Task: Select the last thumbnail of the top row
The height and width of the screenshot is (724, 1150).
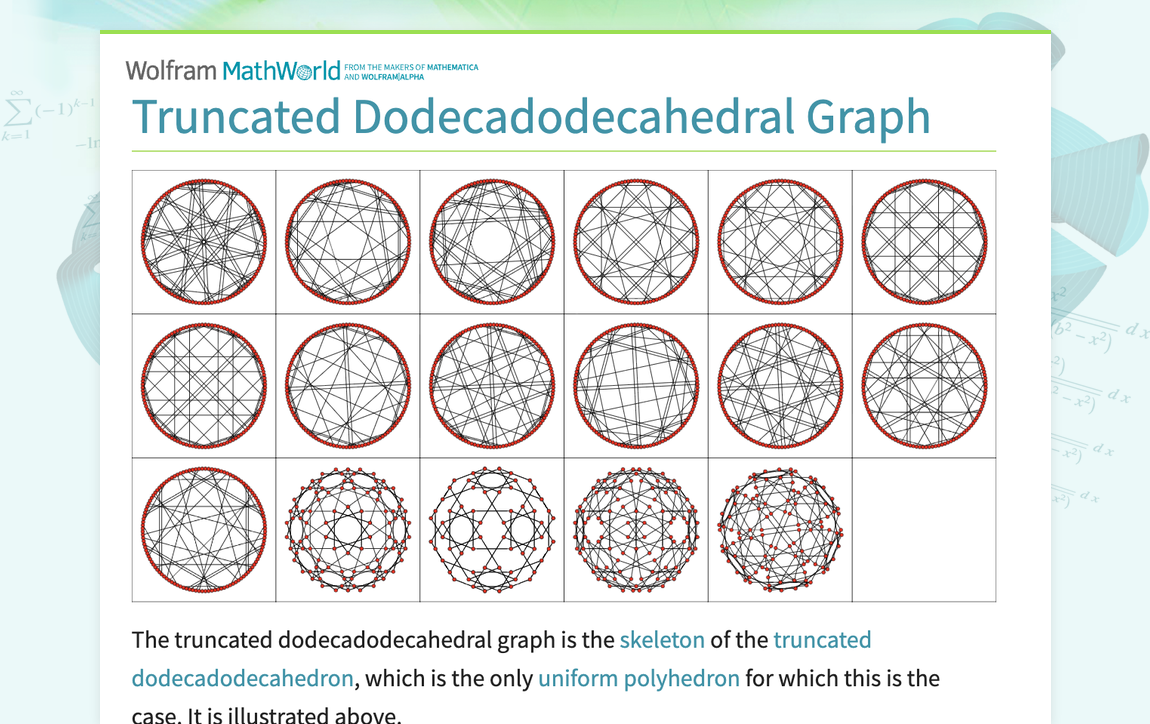Action: (923, 240)
